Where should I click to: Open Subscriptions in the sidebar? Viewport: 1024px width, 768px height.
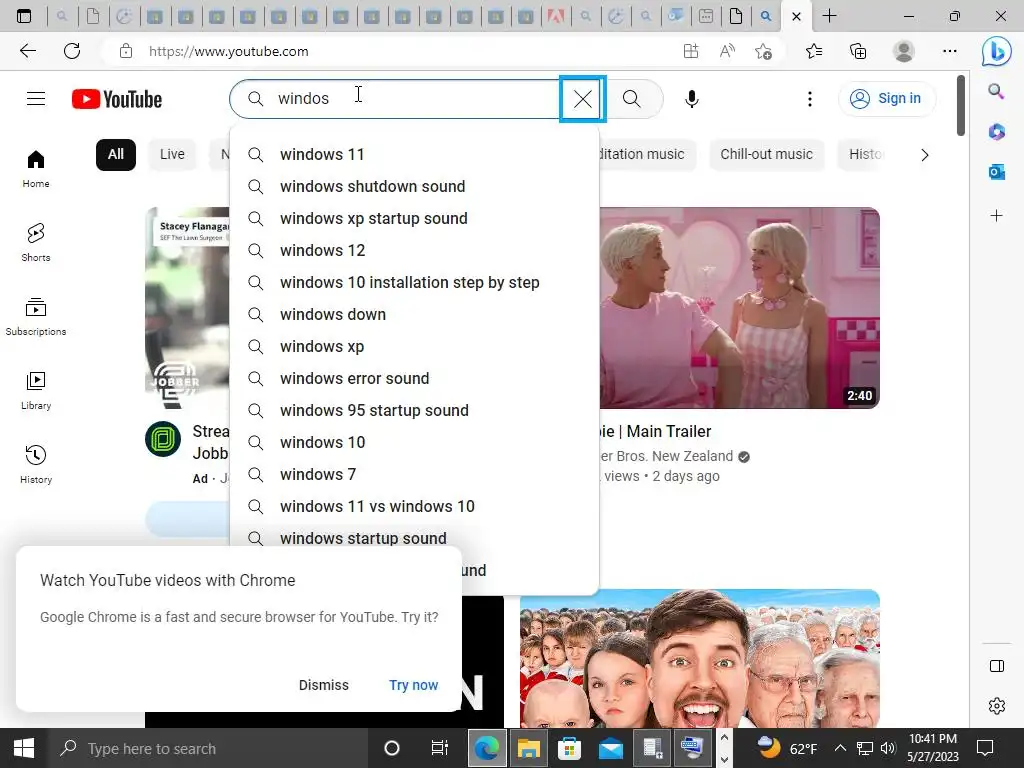coord(36,316)
